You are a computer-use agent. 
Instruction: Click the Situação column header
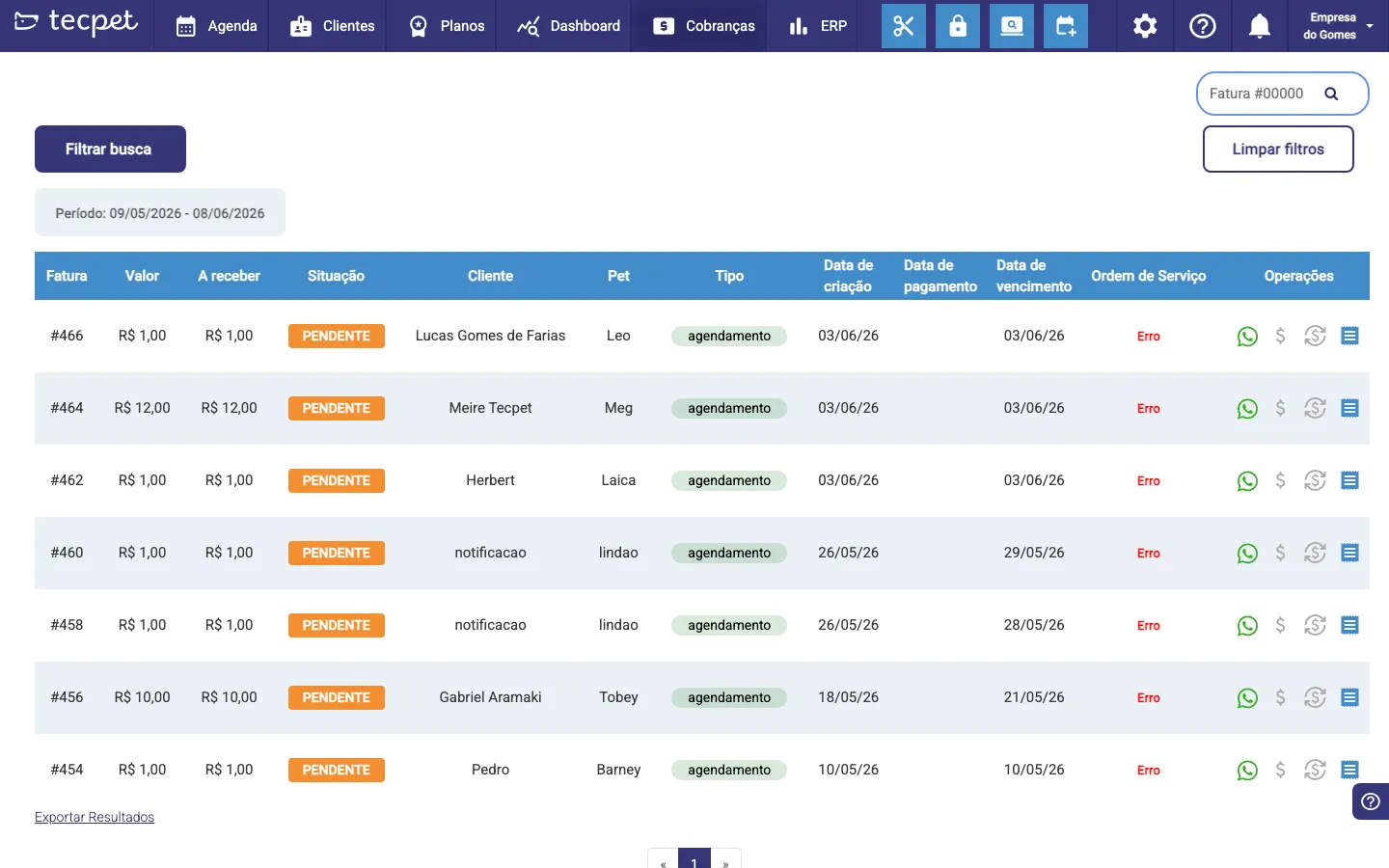point(336,276)
